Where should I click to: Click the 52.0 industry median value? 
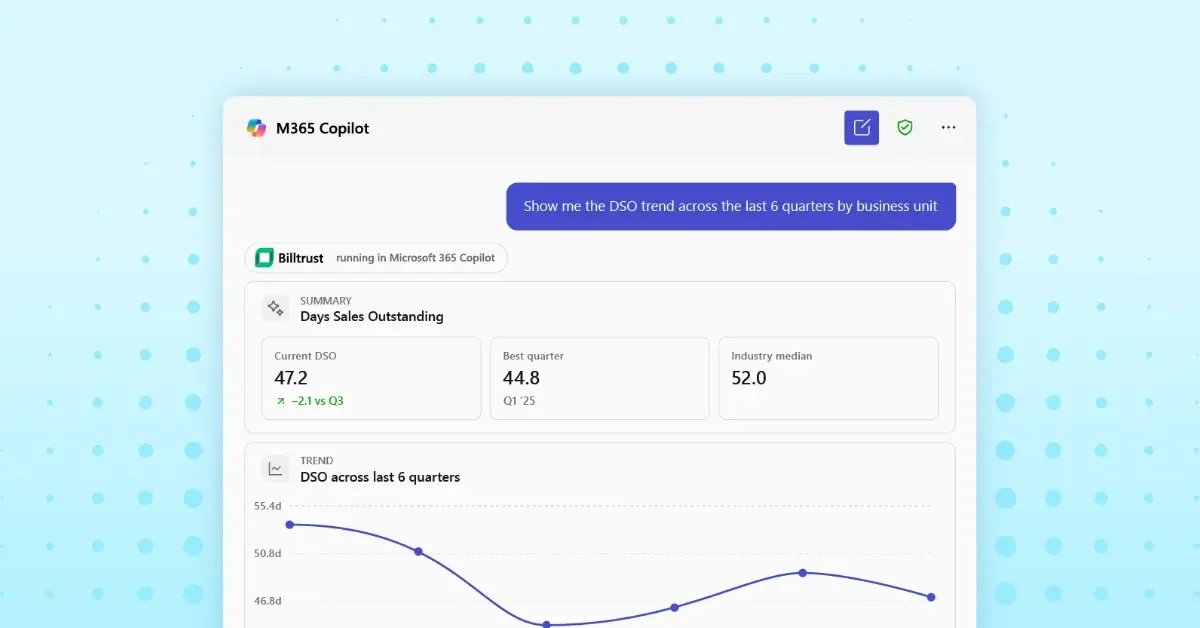749,378
